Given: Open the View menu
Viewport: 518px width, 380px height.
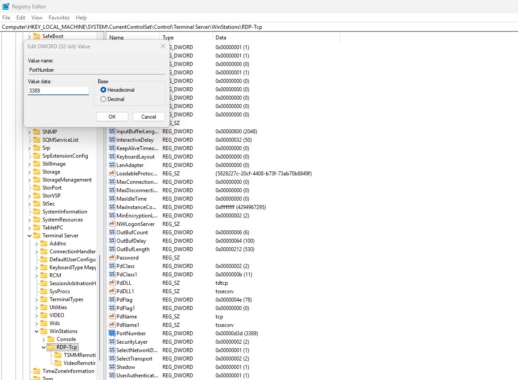Looking at the screenshot, I should click(x=37, y=17).
